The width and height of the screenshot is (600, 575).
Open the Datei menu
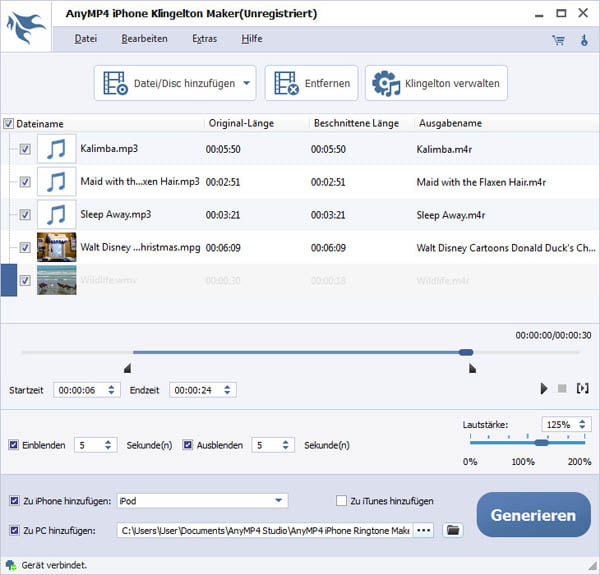click(86, 39)
